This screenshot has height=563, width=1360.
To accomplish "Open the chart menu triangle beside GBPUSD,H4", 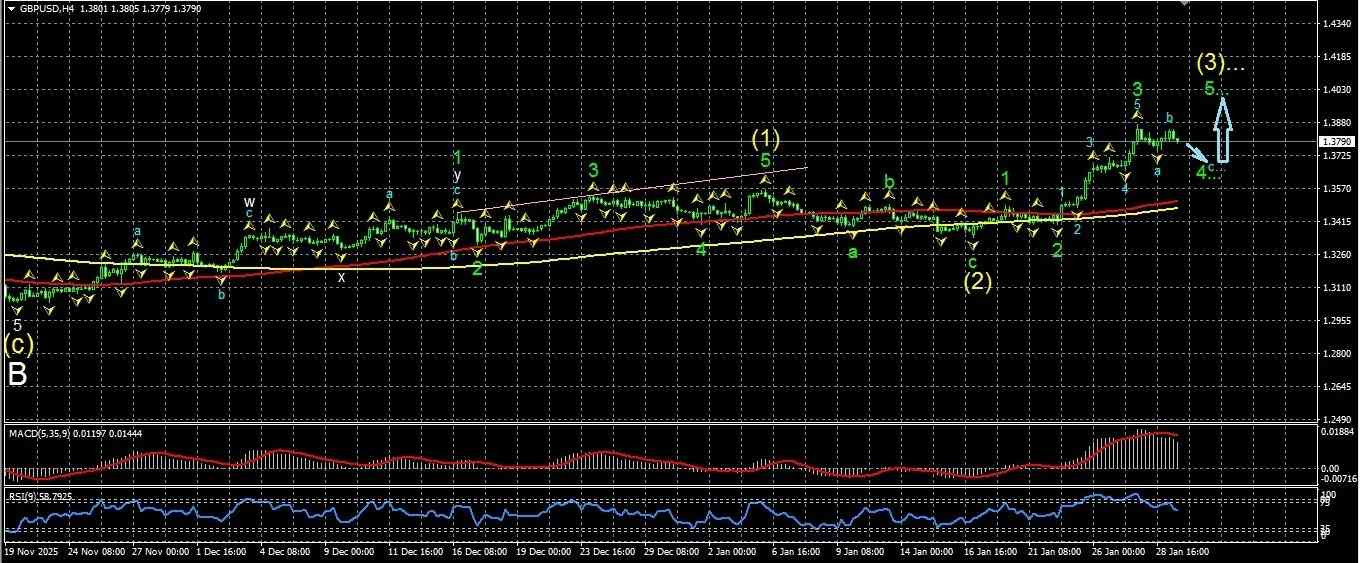I will tap(12, 8).
